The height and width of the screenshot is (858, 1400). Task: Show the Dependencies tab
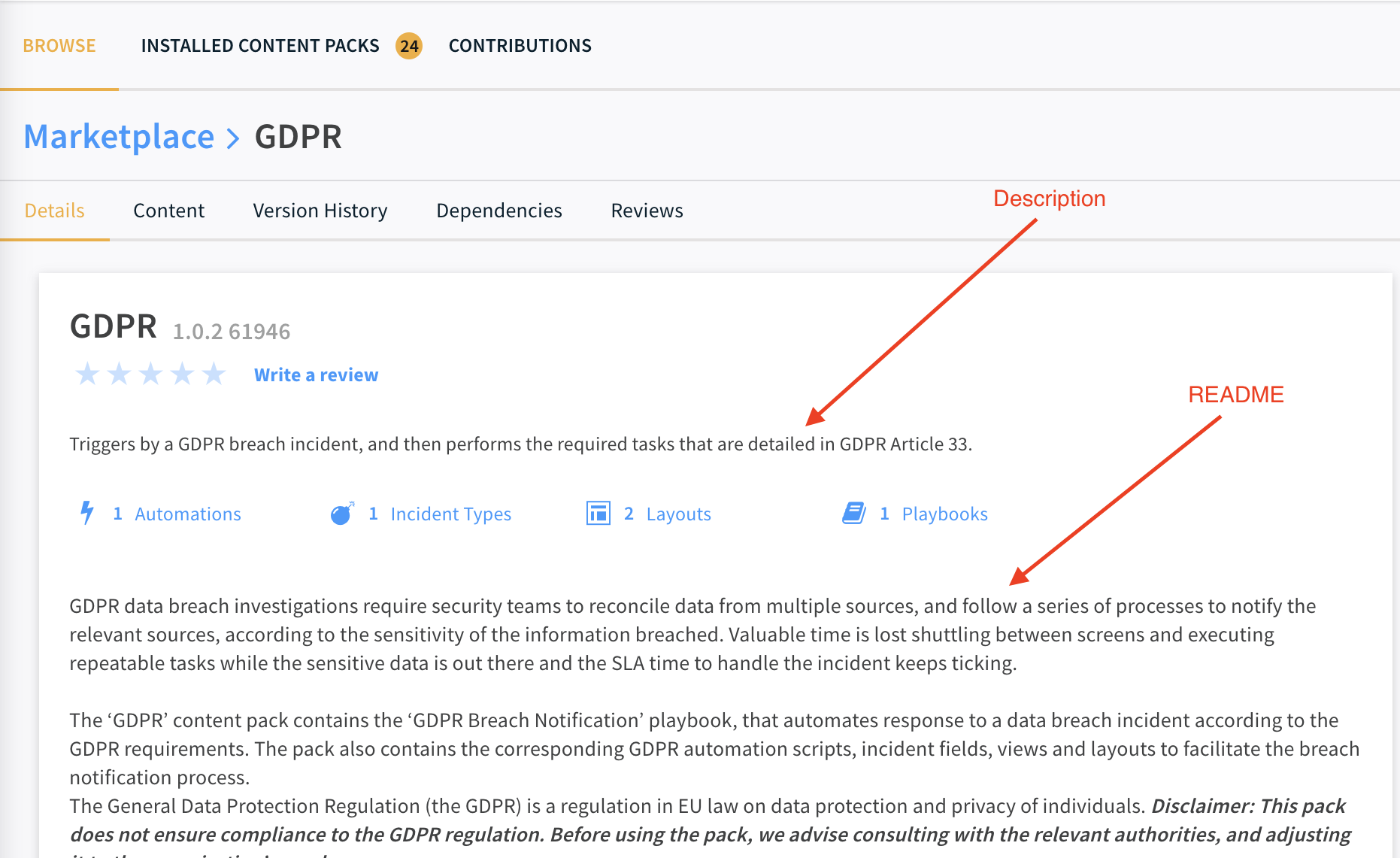click(x=498, y=211)
